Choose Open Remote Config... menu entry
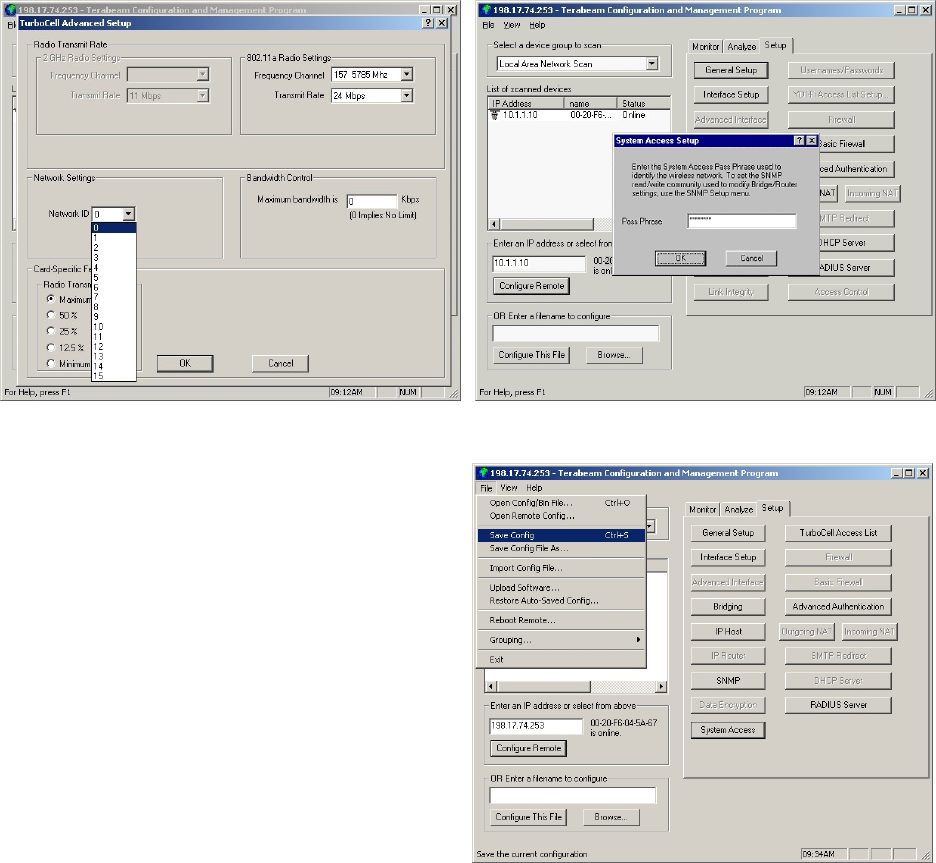 coord(561,516)
